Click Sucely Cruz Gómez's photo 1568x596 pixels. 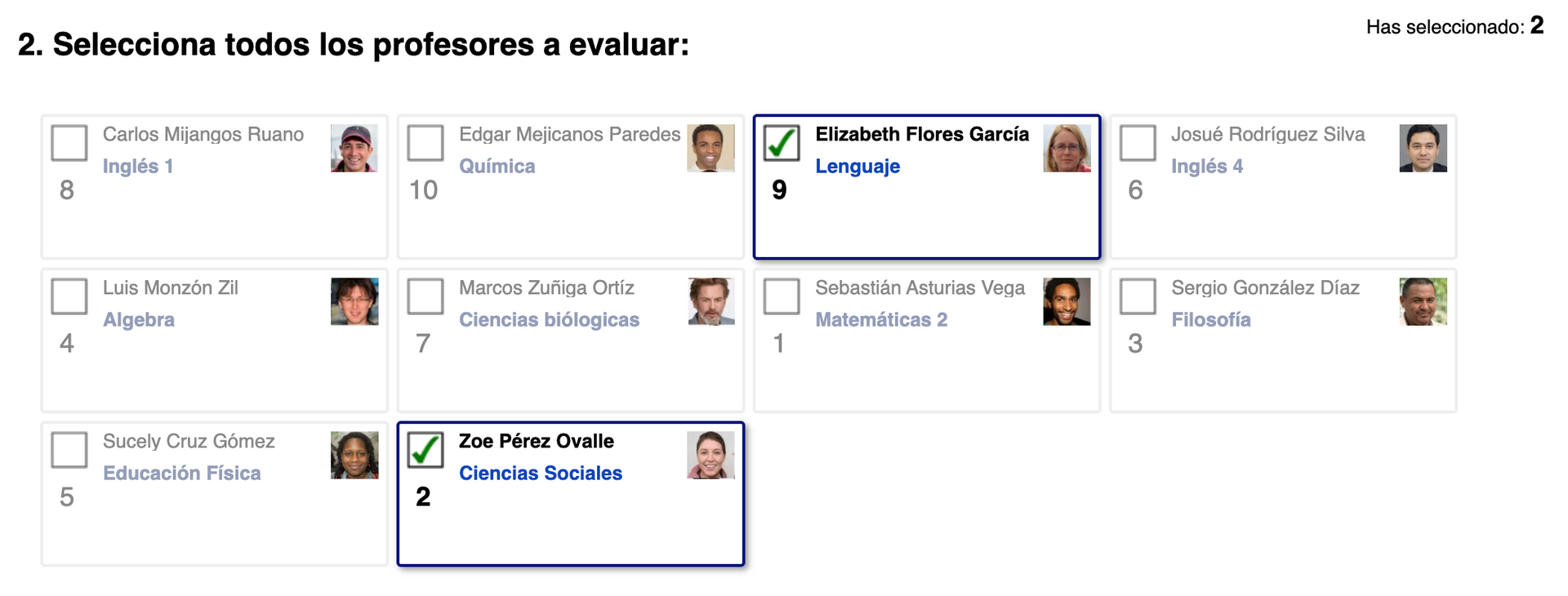(354, 456)
